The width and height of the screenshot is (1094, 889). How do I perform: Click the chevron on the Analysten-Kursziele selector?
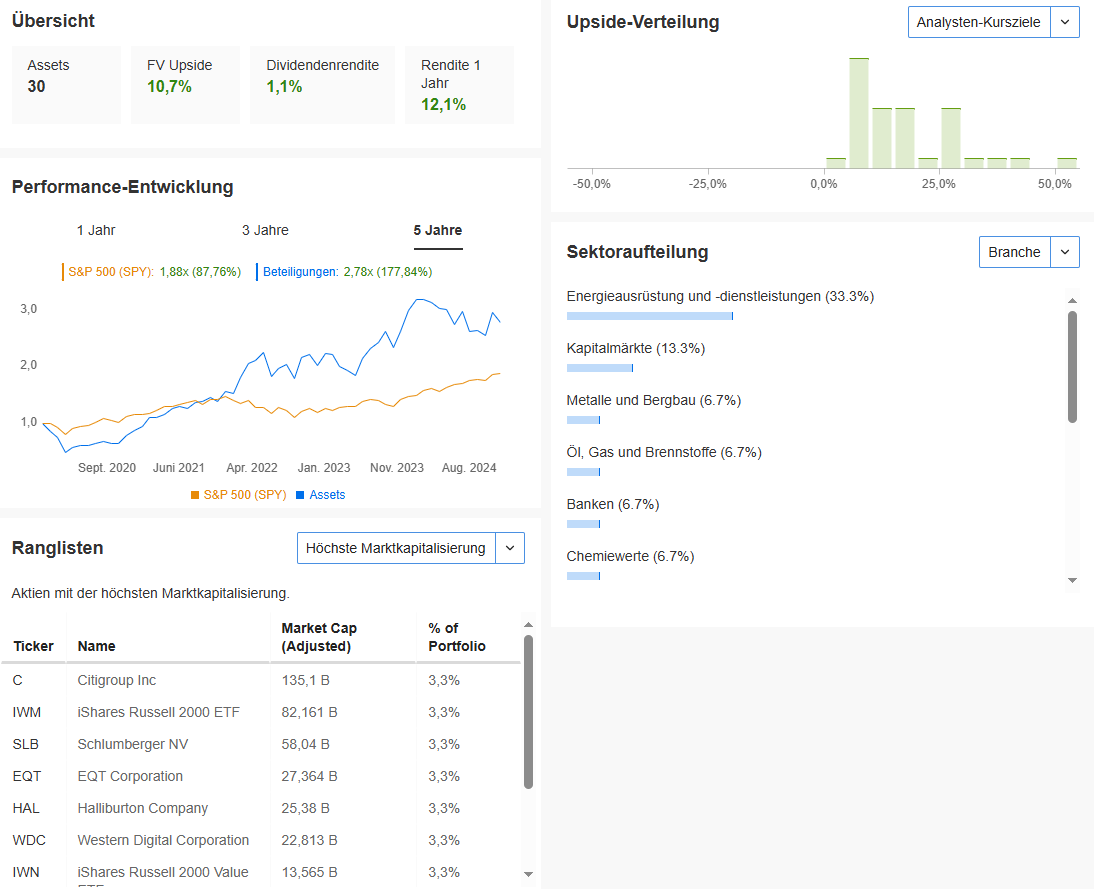click(x=1064, y=21)
